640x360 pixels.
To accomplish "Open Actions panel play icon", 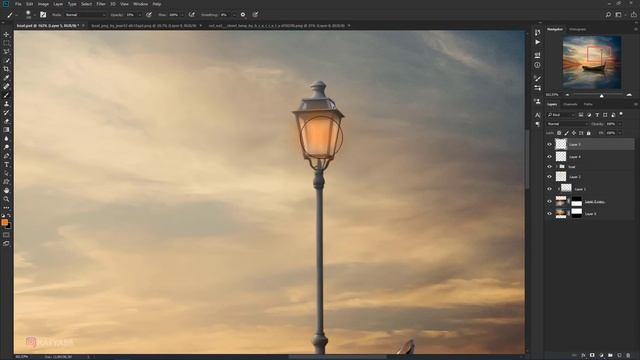I will [x=538, y=42].
